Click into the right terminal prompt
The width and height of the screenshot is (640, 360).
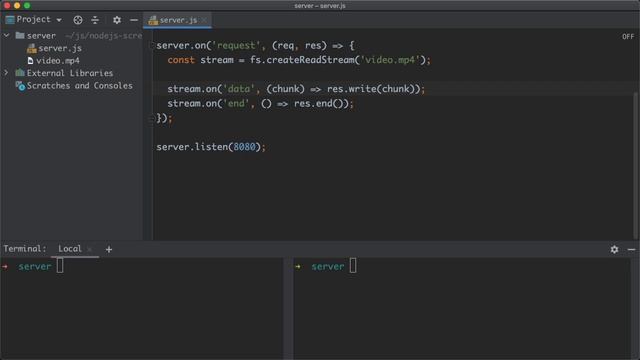(353, 266)
